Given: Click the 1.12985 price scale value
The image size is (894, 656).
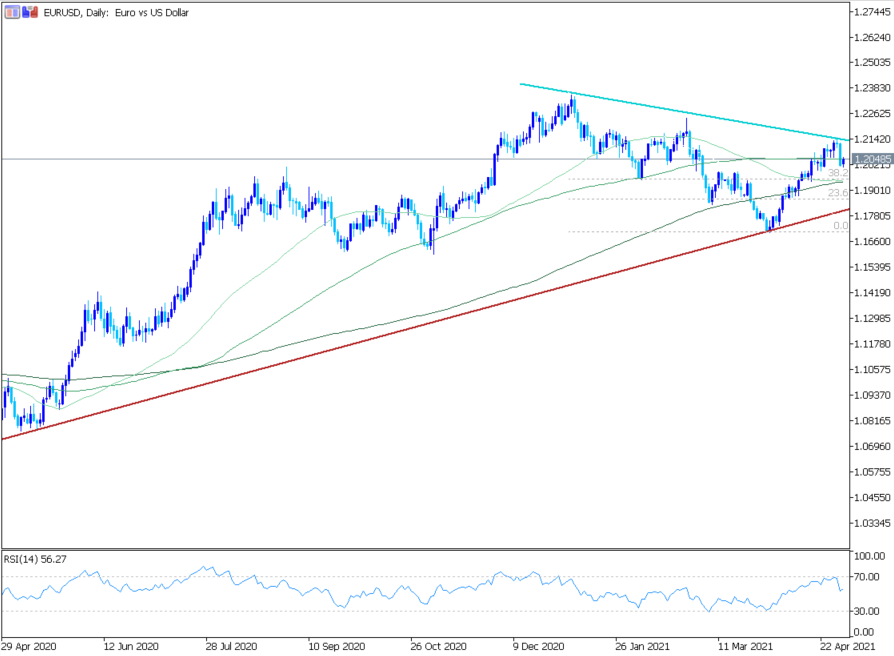Looking at the screenshot, I should click(872, 318).
